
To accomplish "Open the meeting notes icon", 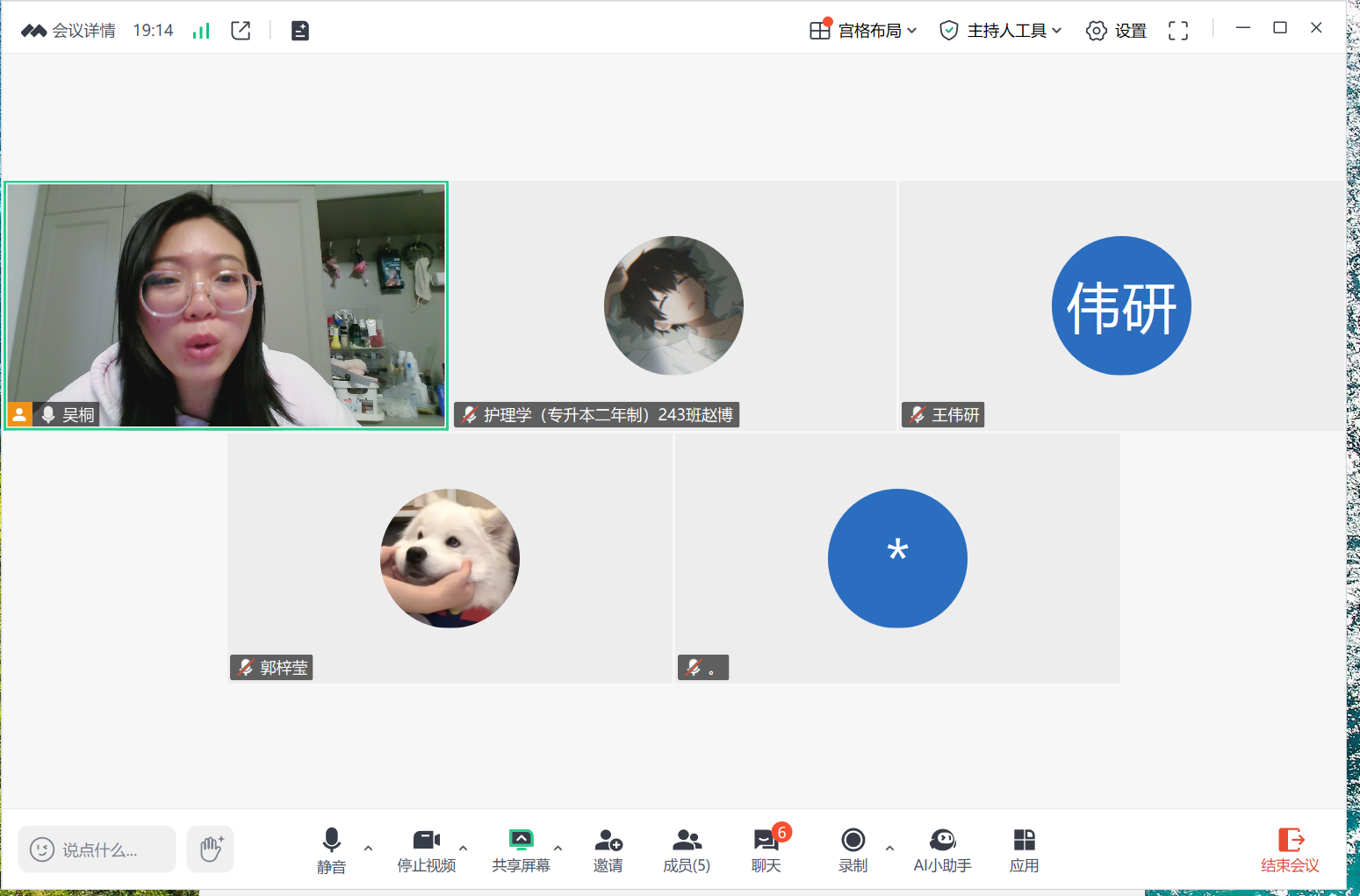I will 300,31.
